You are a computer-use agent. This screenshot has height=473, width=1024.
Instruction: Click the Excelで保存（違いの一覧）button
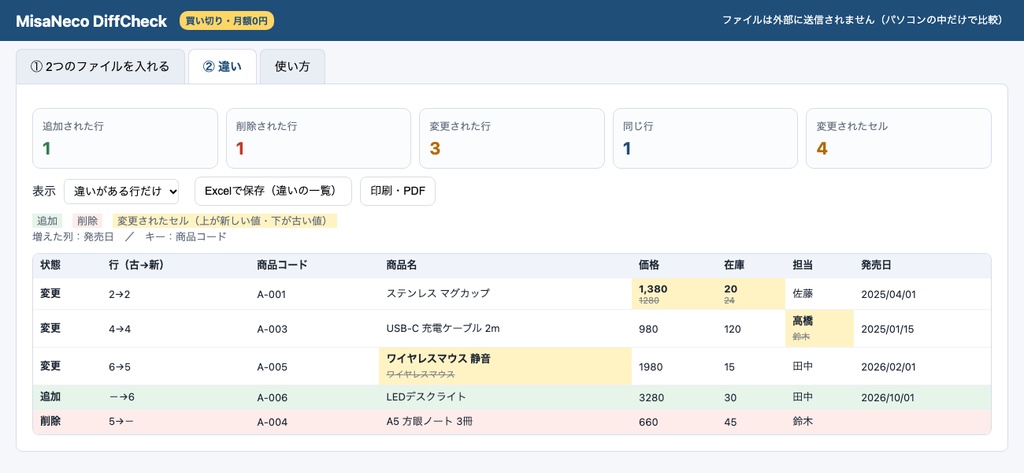click(x=273, y=191)
